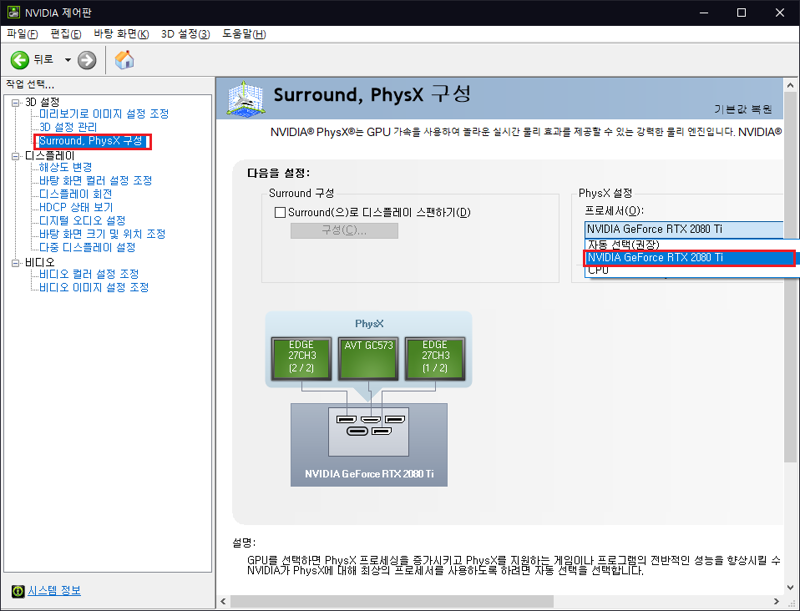Click 디스플레이 category label
Screen dimensions: 800x611
point(49,156)
